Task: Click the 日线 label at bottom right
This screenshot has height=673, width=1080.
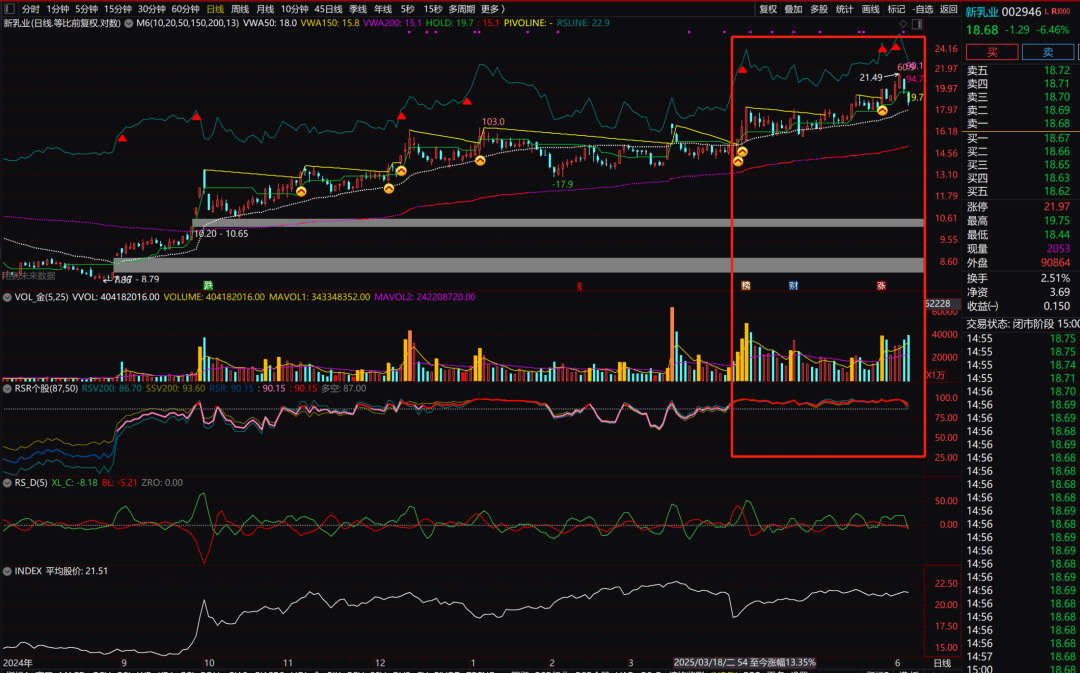Action: 942,663
